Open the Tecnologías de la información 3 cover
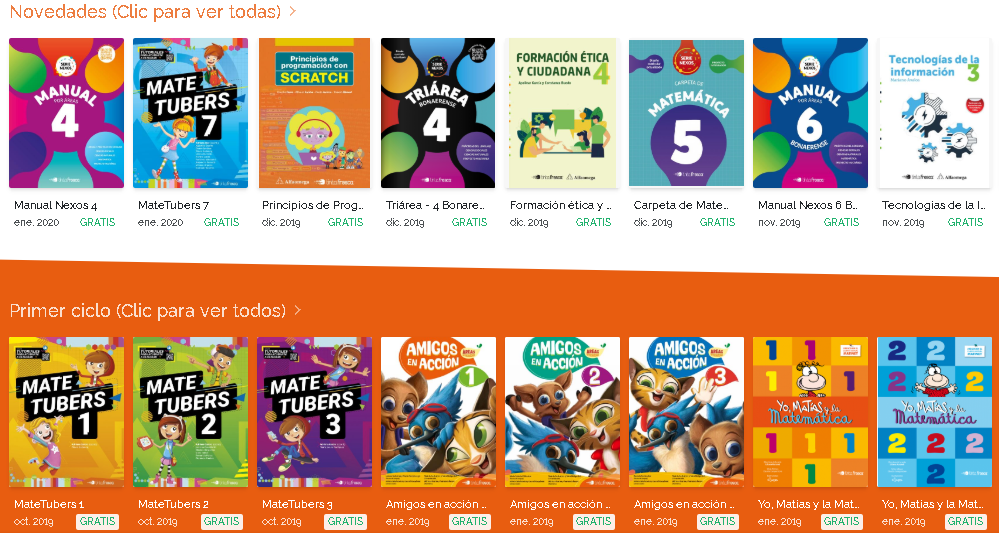This screenshot has width=999, height=538. click(x=935, y=113)
